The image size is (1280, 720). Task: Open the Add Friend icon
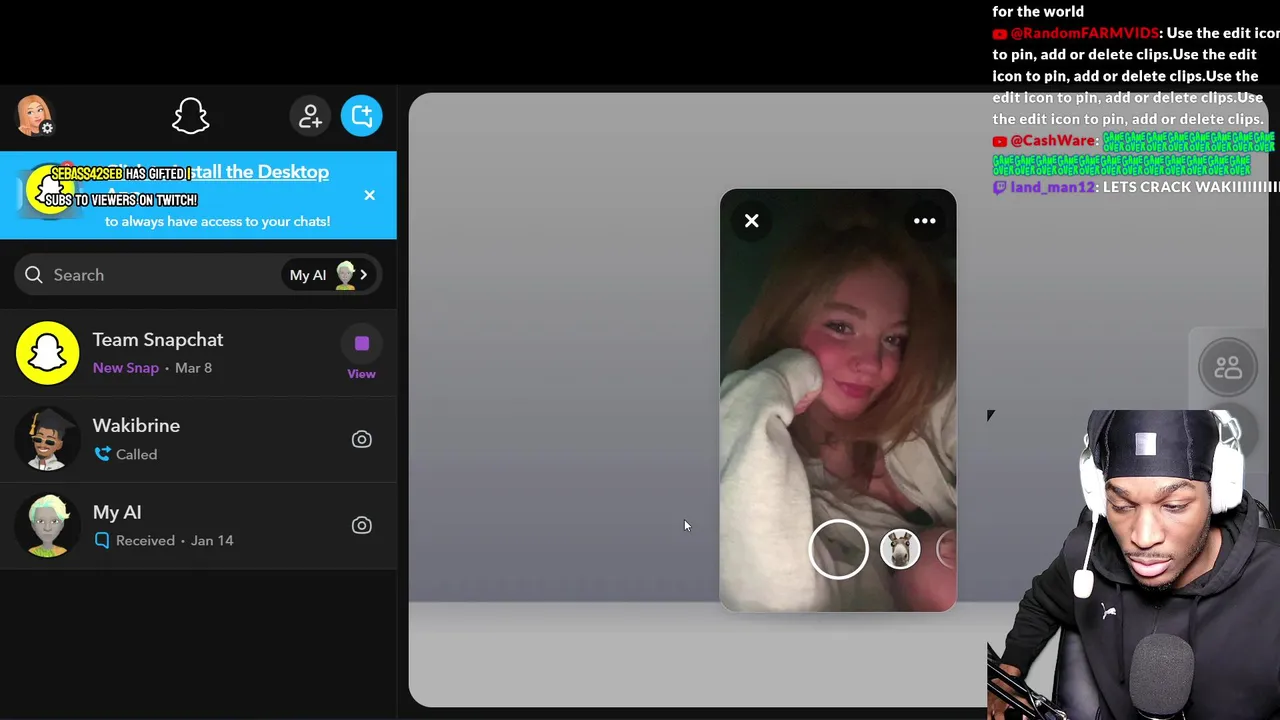310,116
